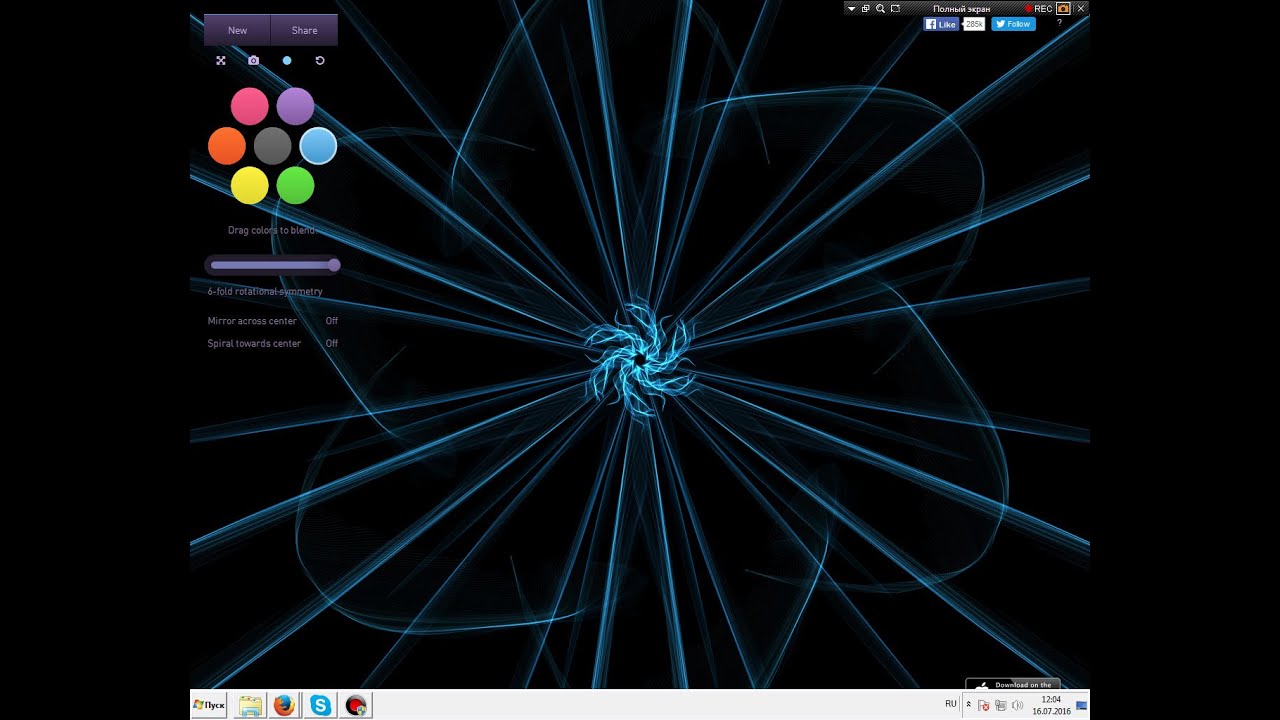The image size is (1280, 720).
Task: Click the Show desktop tray button
Action: coord(1082,705)
